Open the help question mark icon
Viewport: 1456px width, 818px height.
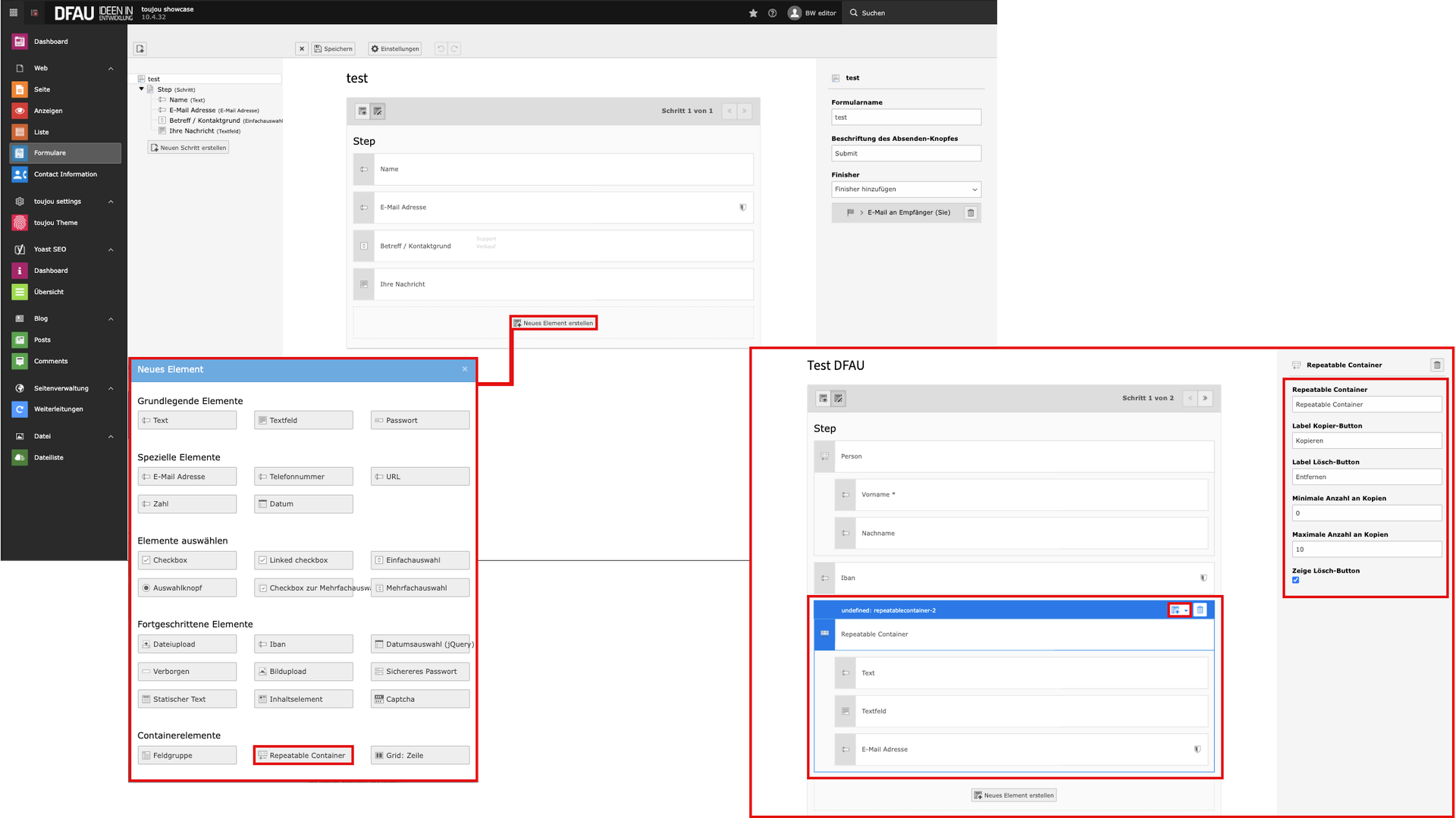coord(772,13)
